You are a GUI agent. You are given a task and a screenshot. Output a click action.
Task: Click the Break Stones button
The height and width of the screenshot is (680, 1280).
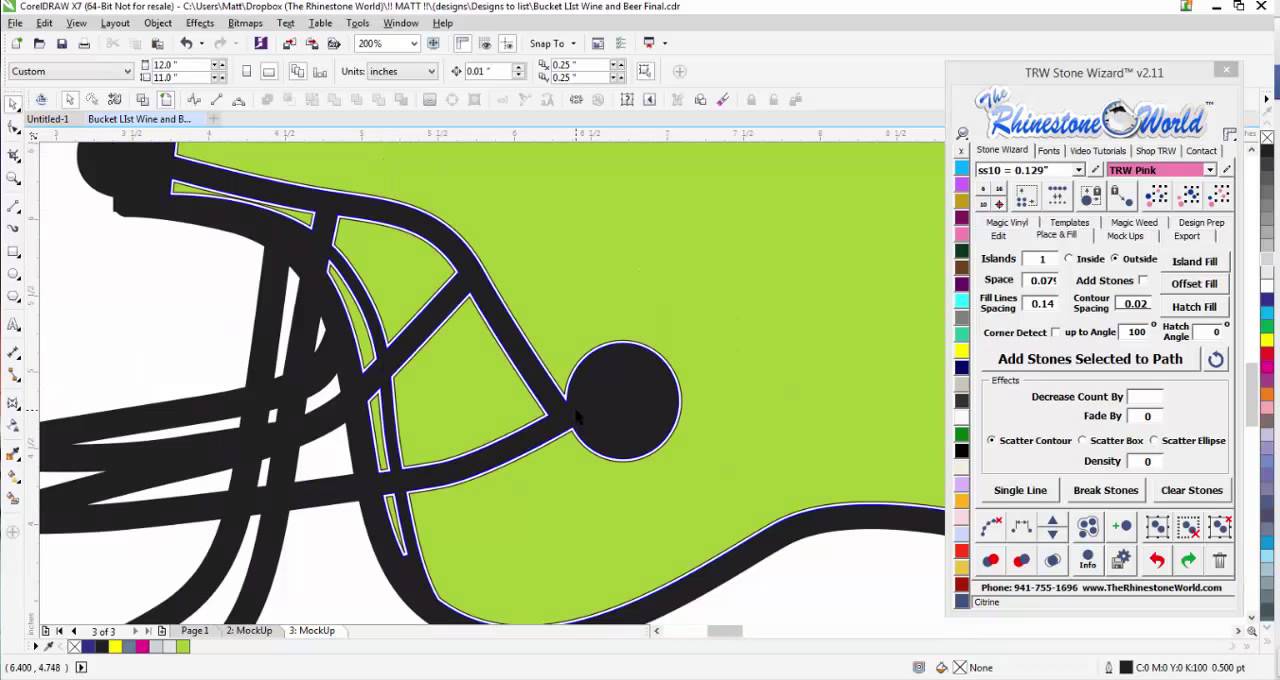tap(1105, 490)
